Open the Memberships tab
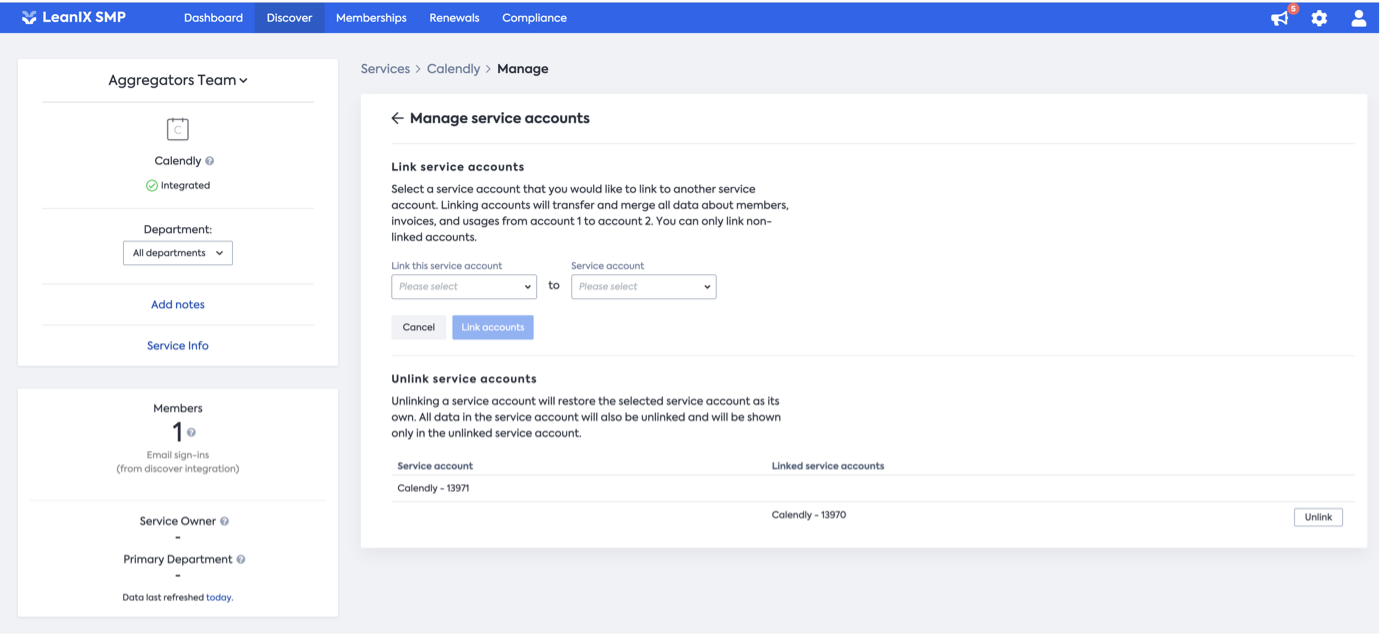 [x=371, y=18]
